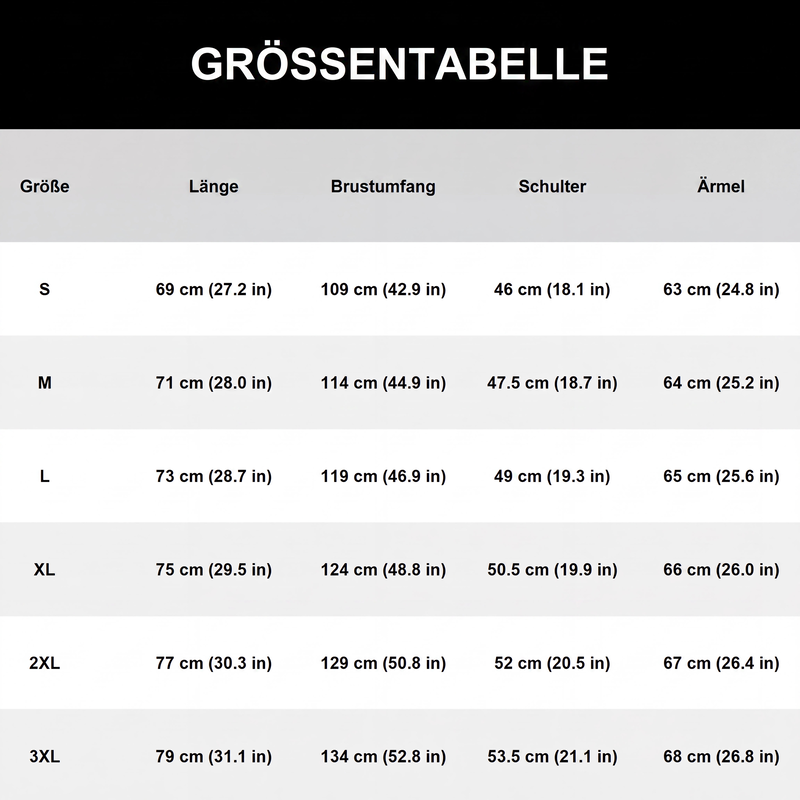Pick the 3XL size row label
The width and height of the screenshot is (800, 800).
[44, 756]
